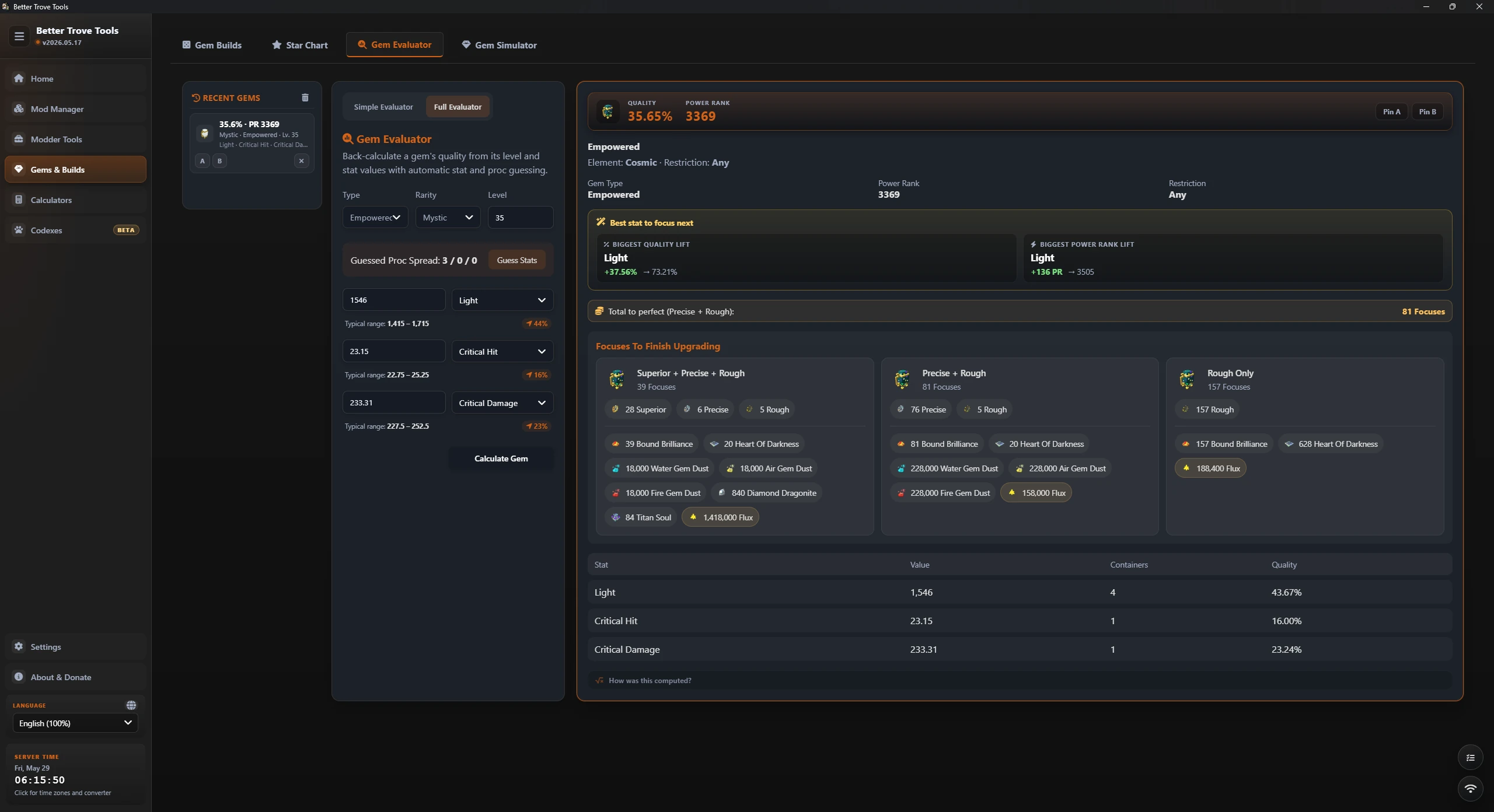Collapse sidebar with hamburger menu icon

click(x=19, y=36)
